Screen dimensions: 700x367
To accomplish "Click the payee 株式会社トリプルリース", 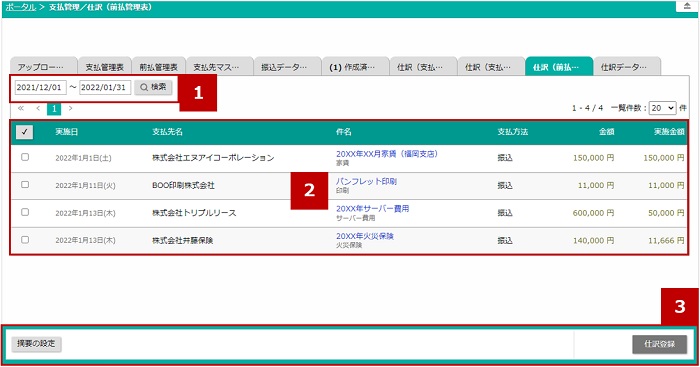I will (x=194, y=213).
